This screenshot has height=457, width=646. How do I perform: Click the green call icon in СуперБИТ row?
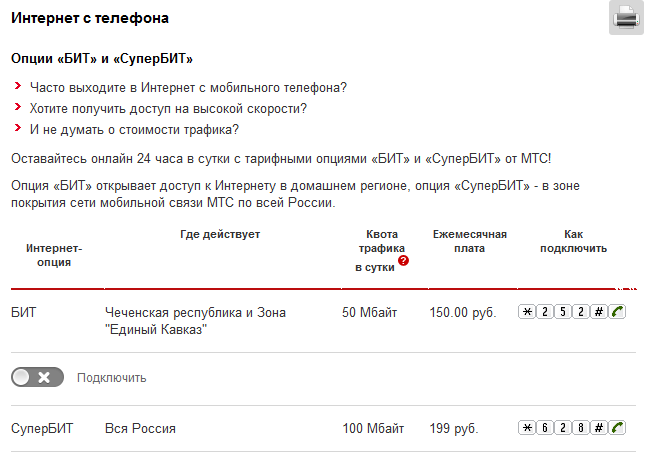click(x=617, y=428)
